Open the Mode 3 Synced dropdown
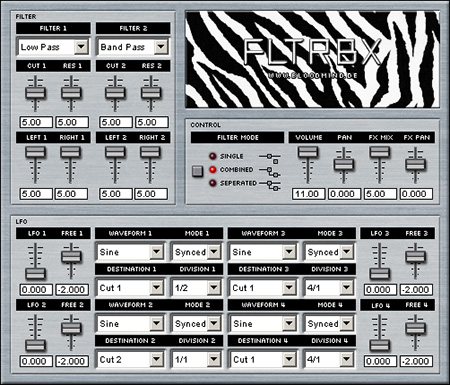 pyautogui.click(x=329, y=252)
